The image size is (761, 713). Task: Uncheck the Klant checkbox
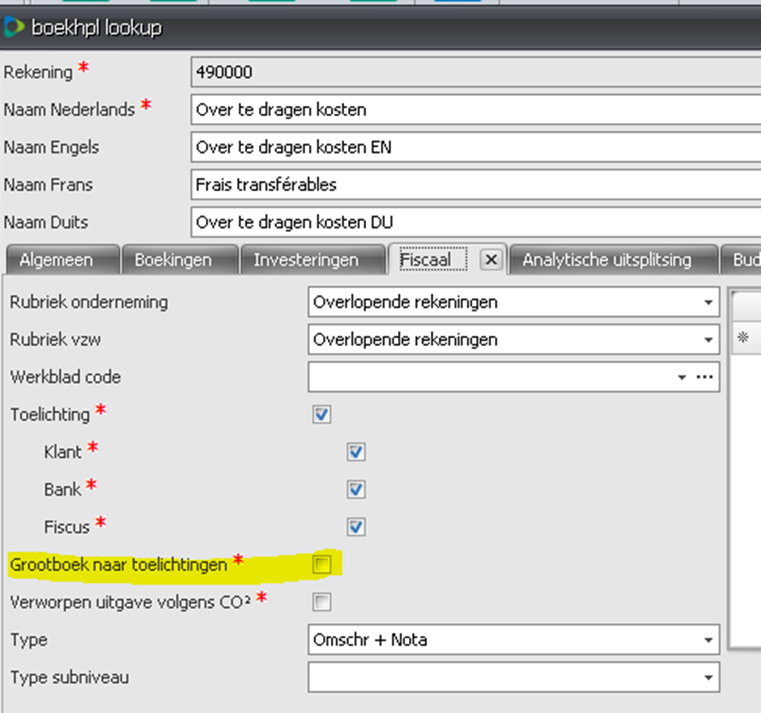(x=356, y=452)
